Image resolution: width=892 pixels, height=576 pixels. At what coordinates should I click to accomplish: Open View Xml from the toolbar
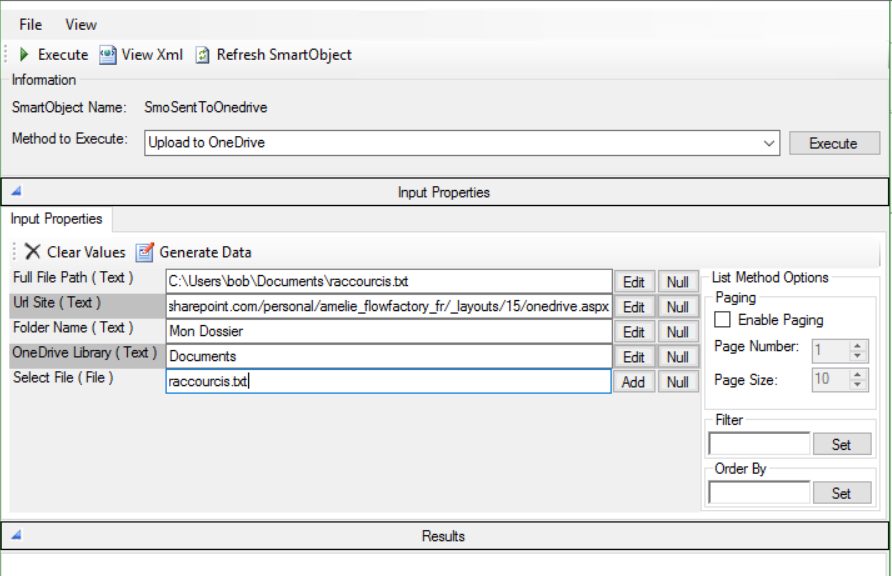click(x=107, y=55)
